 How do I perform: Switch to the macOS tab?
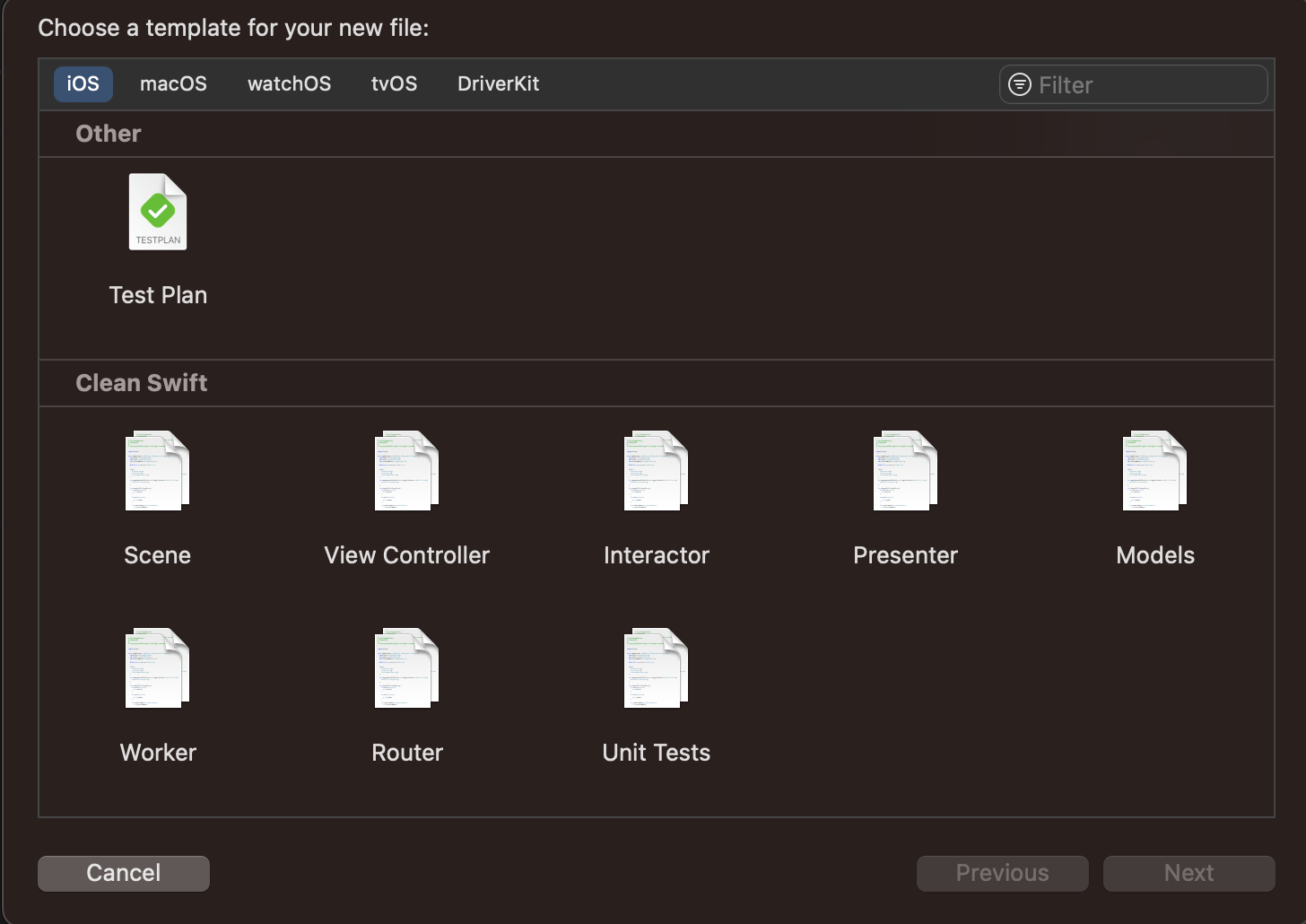(x=173, y=83)
